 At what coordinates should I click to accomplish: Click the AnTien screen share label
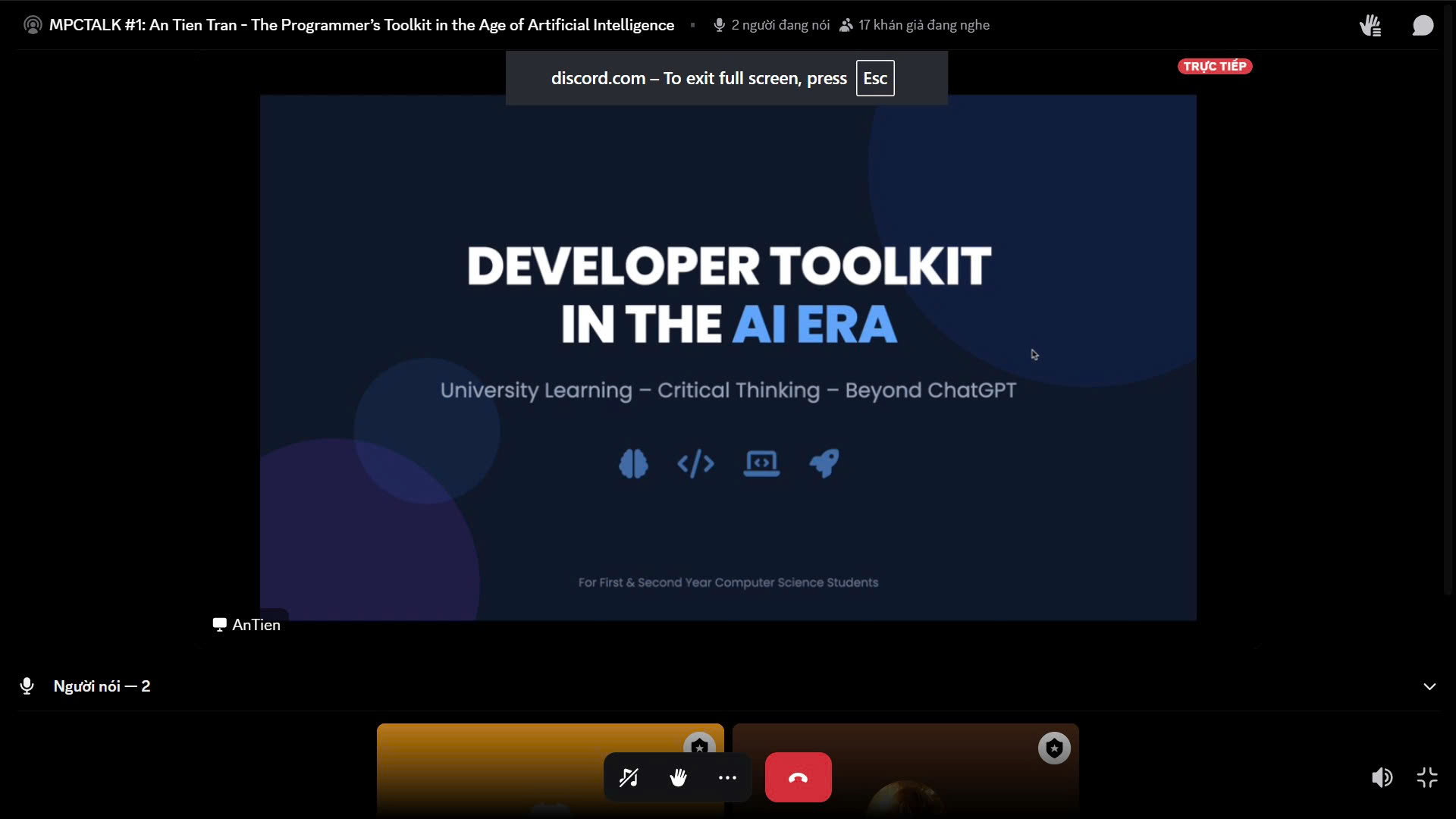(x=247, y=625)
